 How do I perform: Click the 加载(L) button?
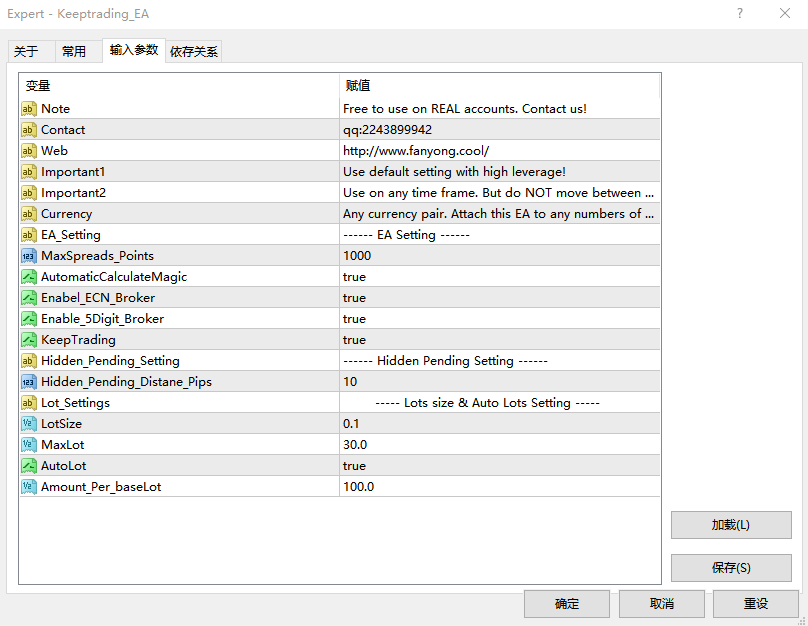pyautogui.click(x=731, y=525)
